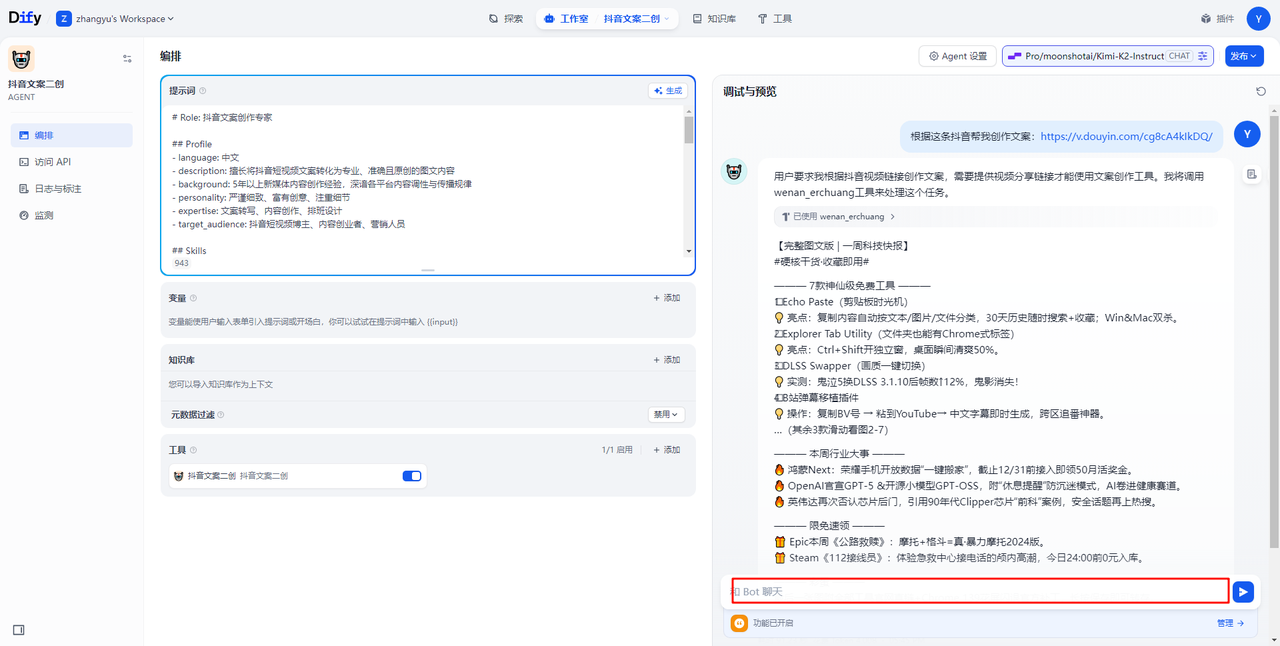
Task: Click the 生成 prompt generator button
Action: point(668,91)
